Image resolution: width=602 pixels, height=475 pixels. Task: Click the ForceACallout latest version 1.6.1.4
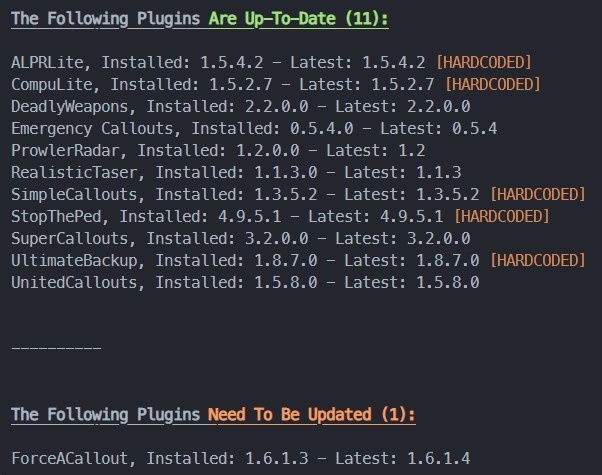pyautogui.click(x=439, y=458)
